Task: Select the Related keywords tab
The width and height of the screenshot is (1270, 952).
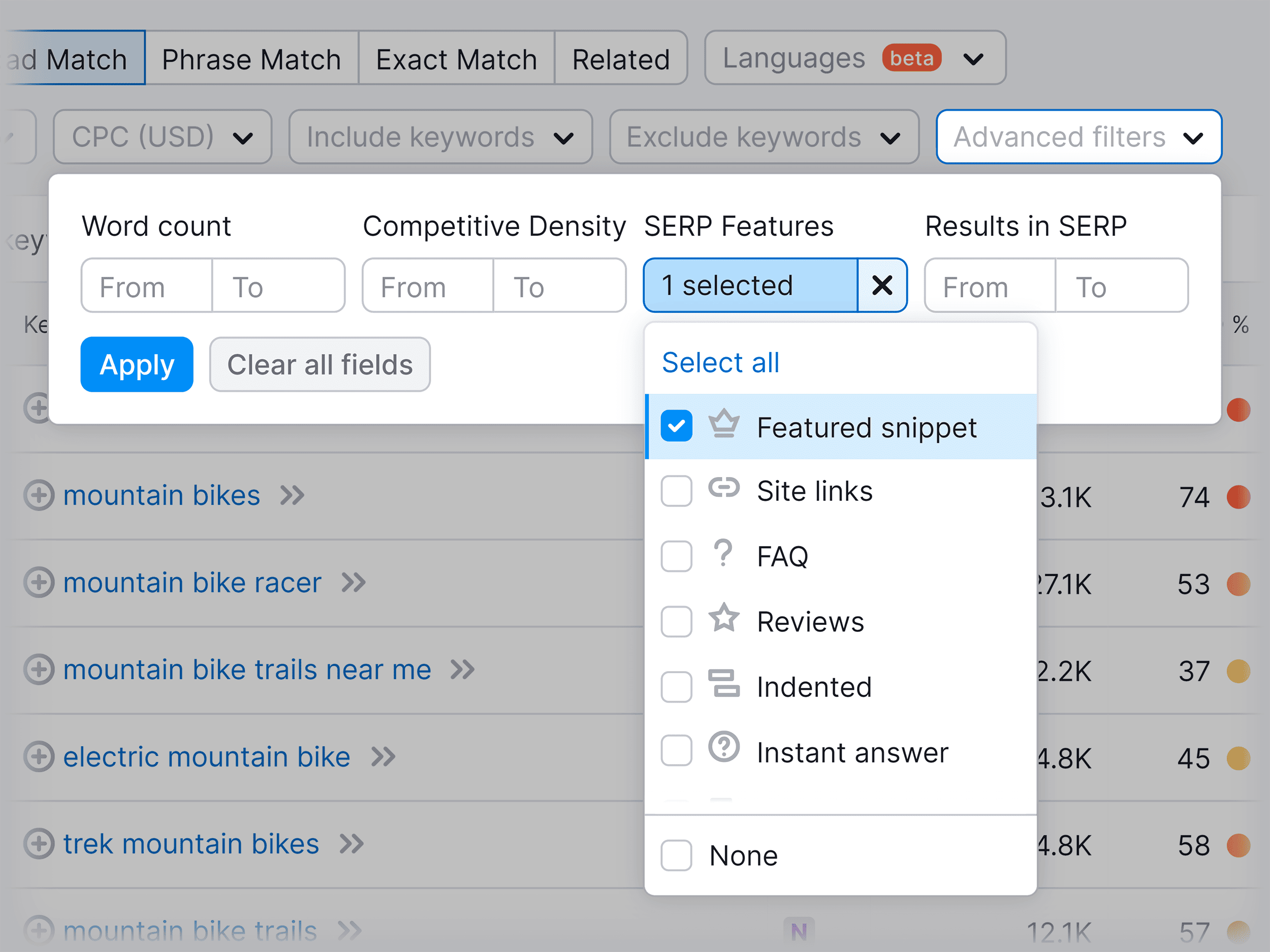Action: coord(621,58)
